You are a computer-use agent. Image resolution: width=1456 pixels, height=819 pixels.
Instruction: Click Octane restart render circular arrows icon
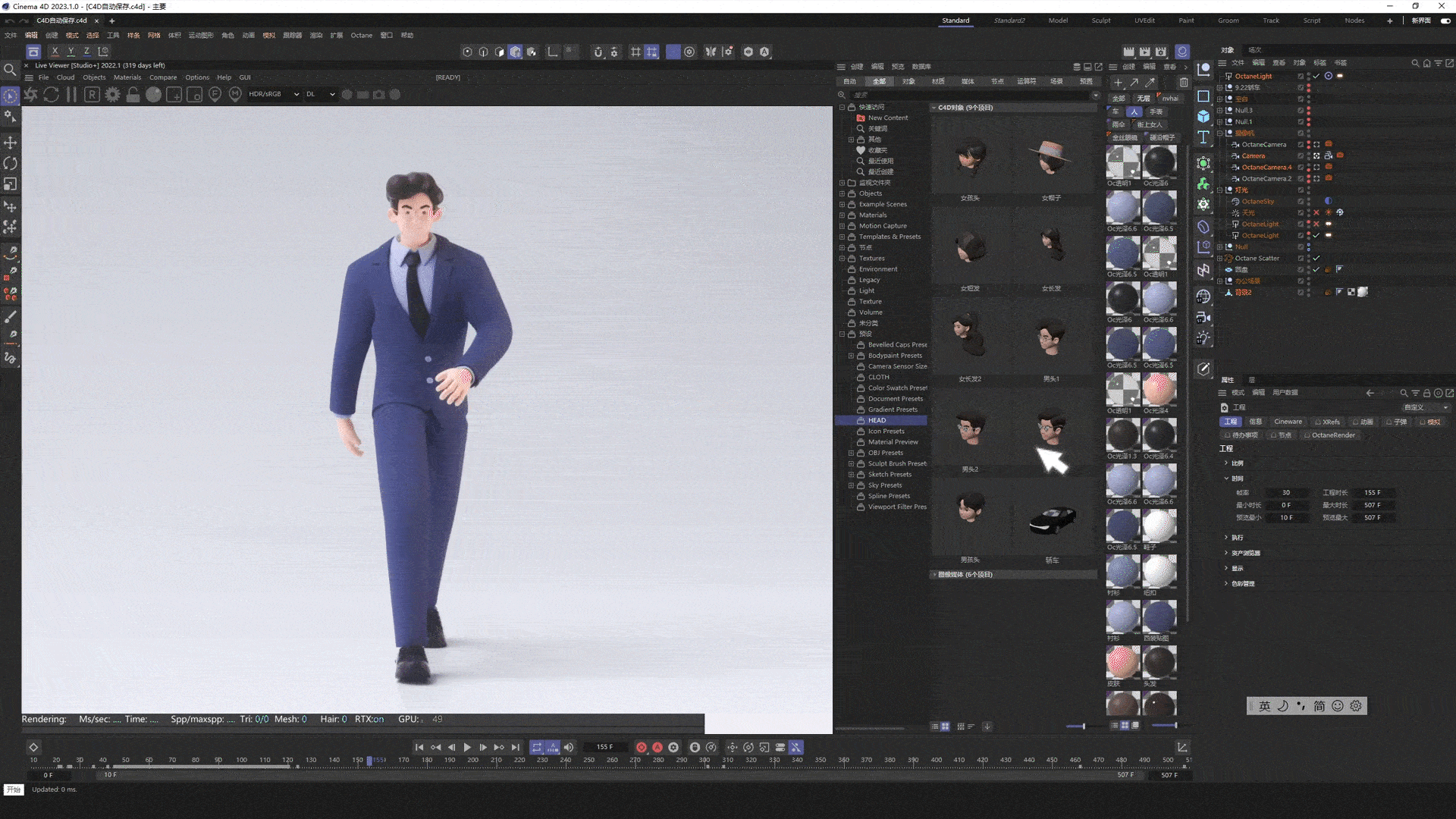coord(51,95)
